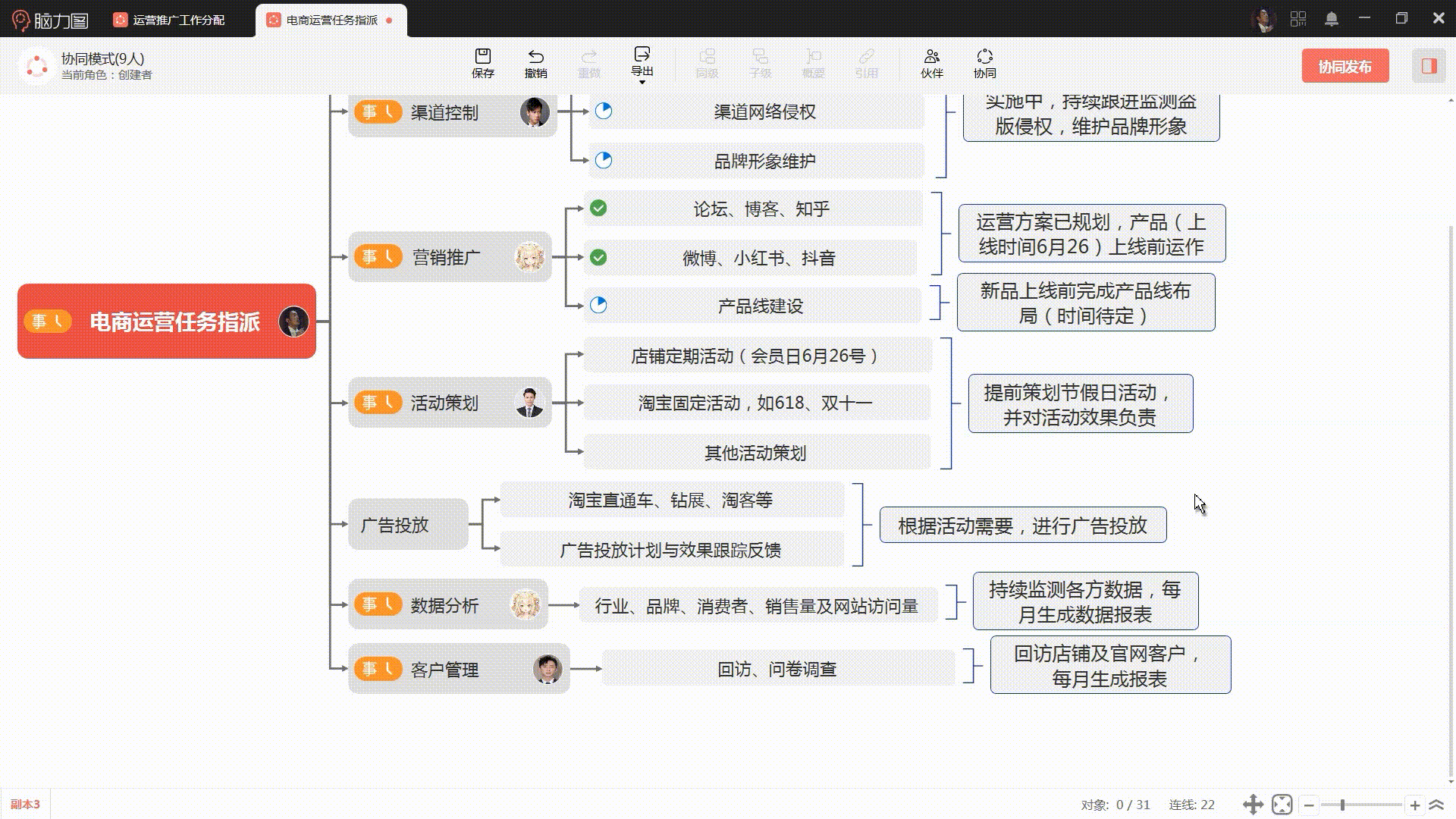This screenshot has height=819, width=1456.
Task: Click the assignee avatar on 数据分析
Action: tap(526, 604)
